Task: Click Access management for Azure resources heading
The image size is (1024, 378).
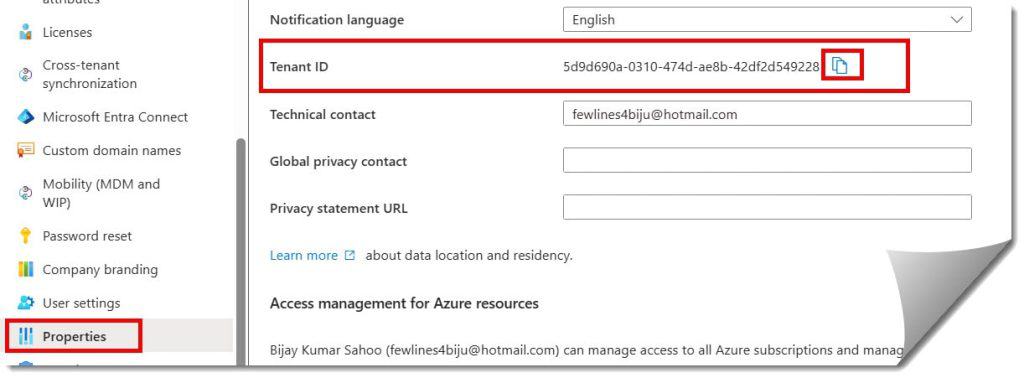Action: tap(404, 303)
